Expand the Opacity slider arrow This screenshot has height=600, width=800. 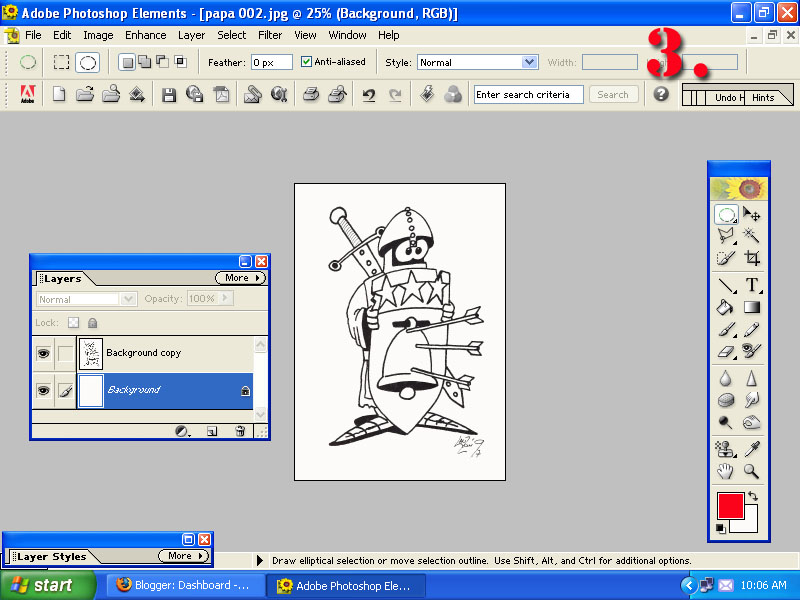click(226, 298)
